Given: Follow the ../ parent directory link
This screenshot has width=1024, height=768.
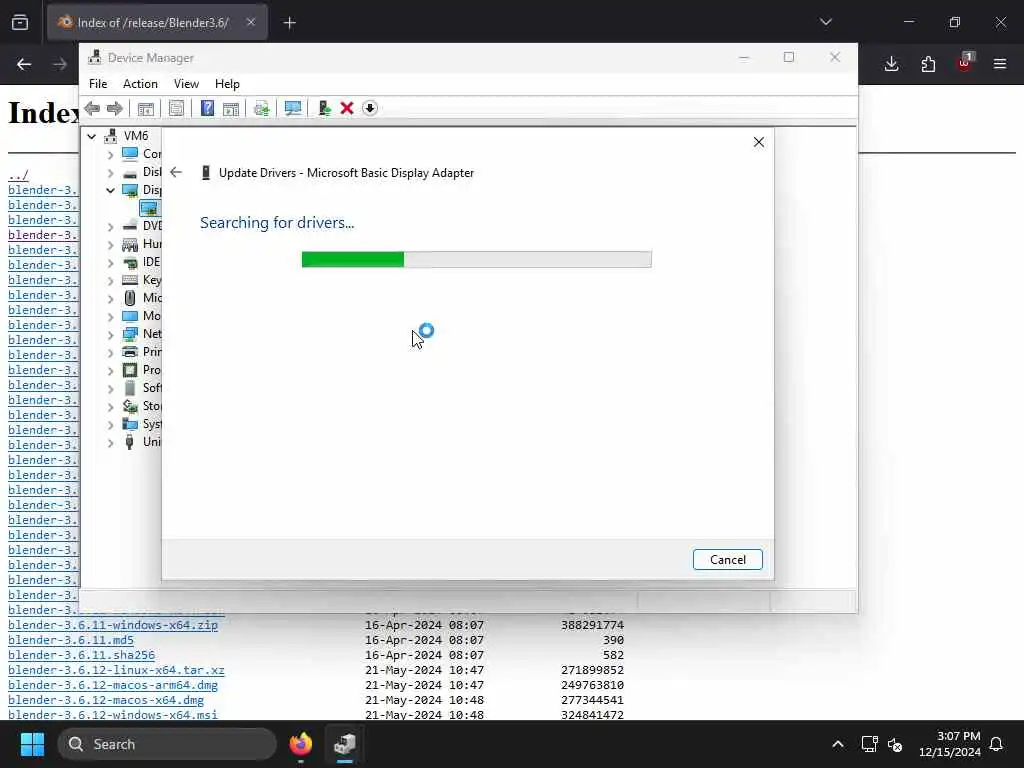Looking at the screenshot, I should pyautogui.click(x=18, y=175).
